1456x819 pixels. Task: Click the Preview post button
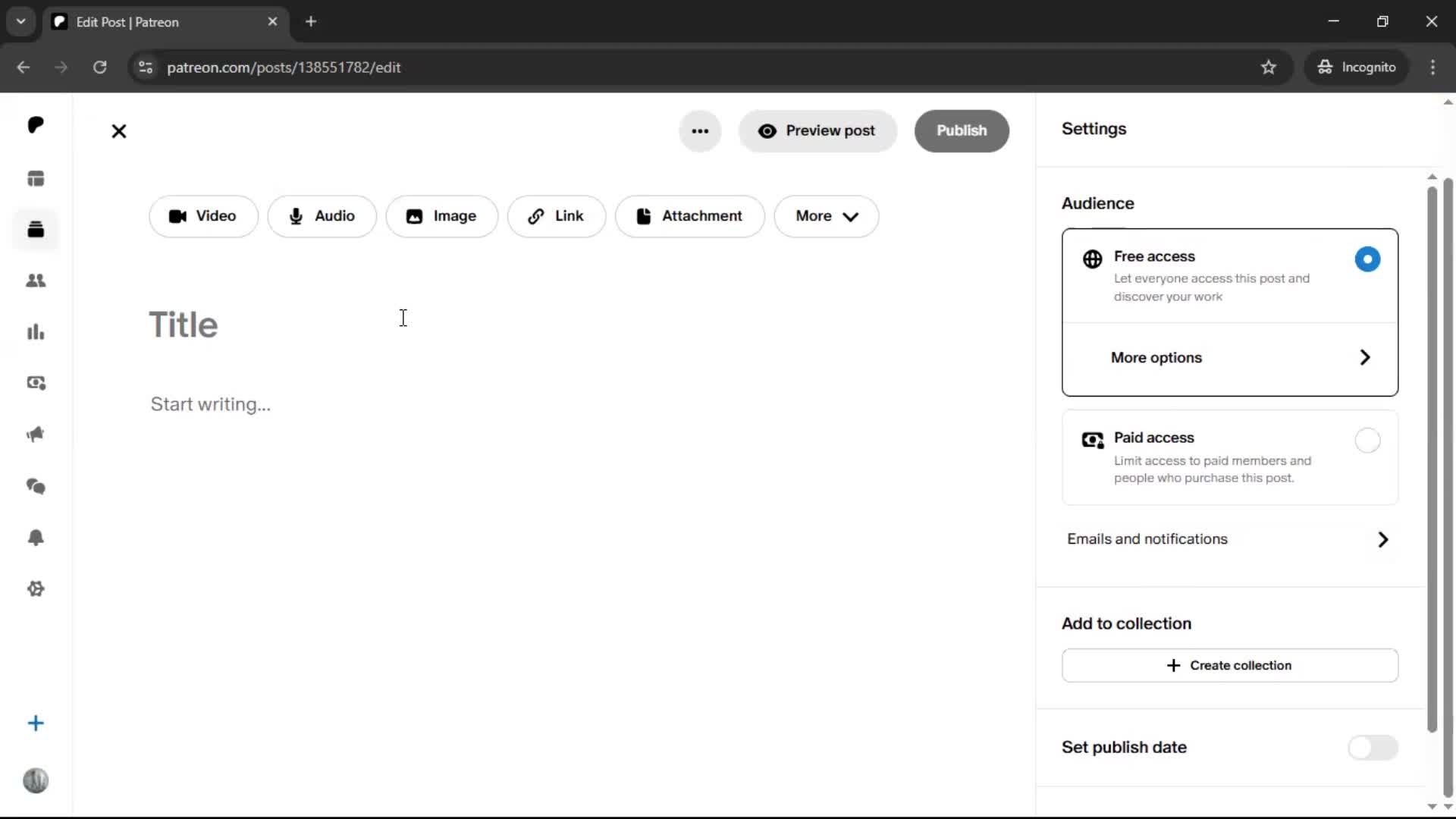(817, 131)
